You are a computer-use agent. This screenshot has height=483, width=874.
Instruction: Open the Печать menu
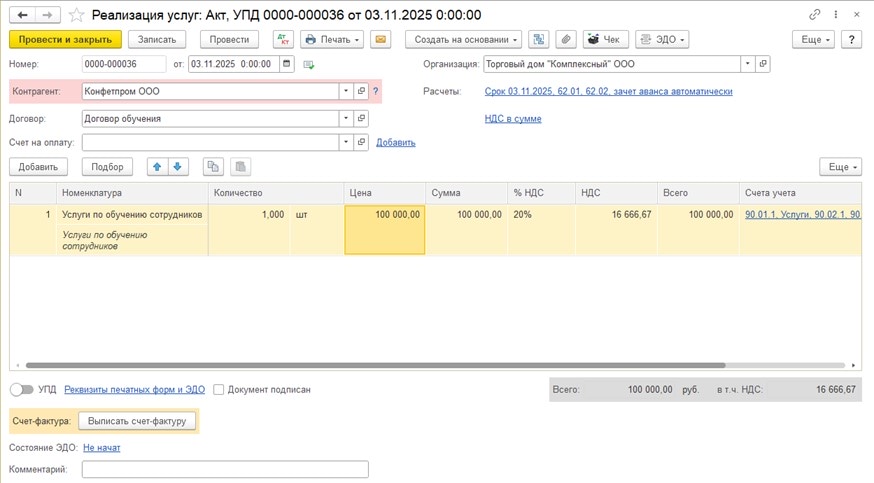coord(332,40)
